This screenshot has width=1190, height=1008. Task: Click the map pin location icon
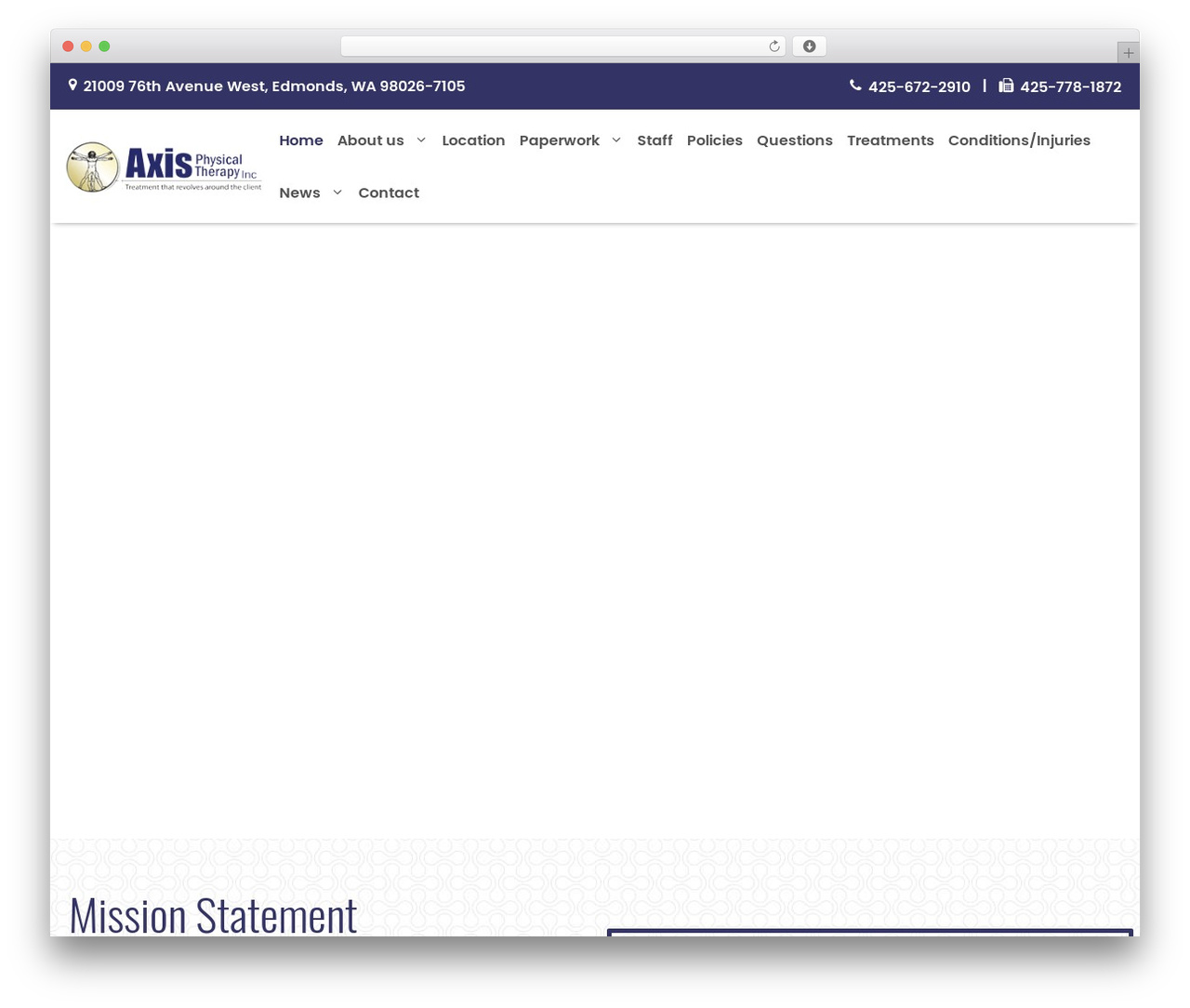point(73,85)
